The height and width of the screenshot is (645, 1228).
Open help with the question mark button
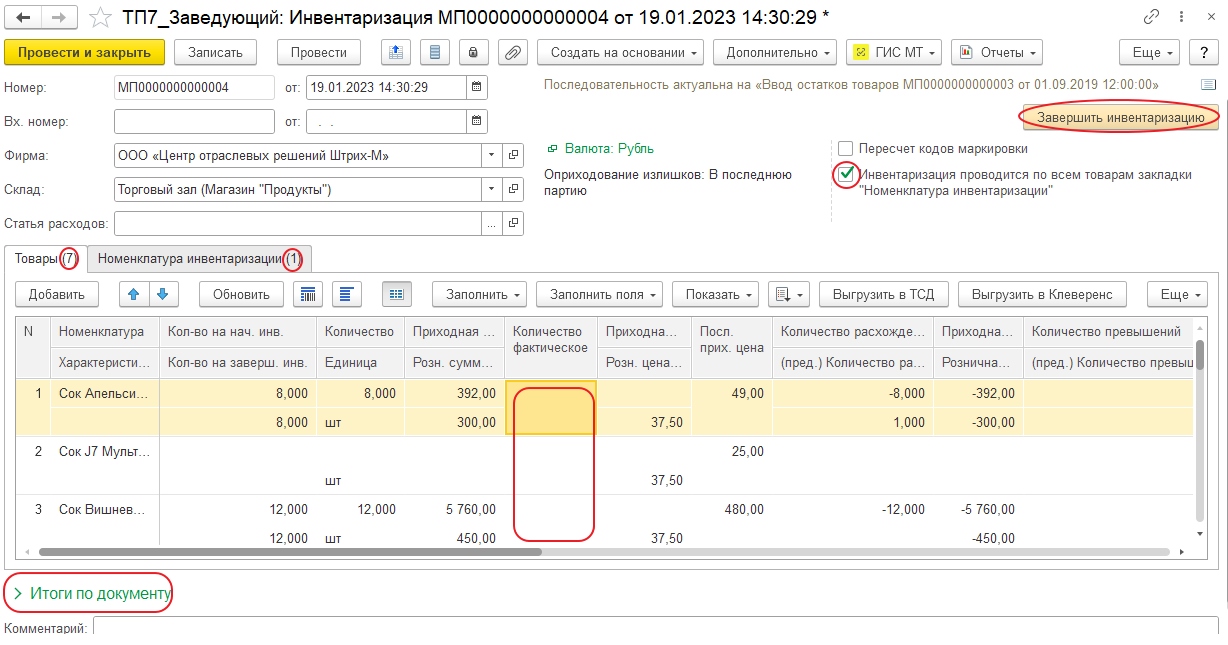coord(1204,52)
